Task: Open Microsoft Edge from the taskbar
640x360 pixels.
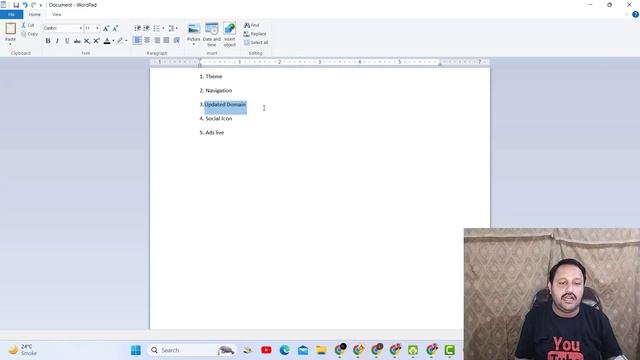Action: coord(284,350)
